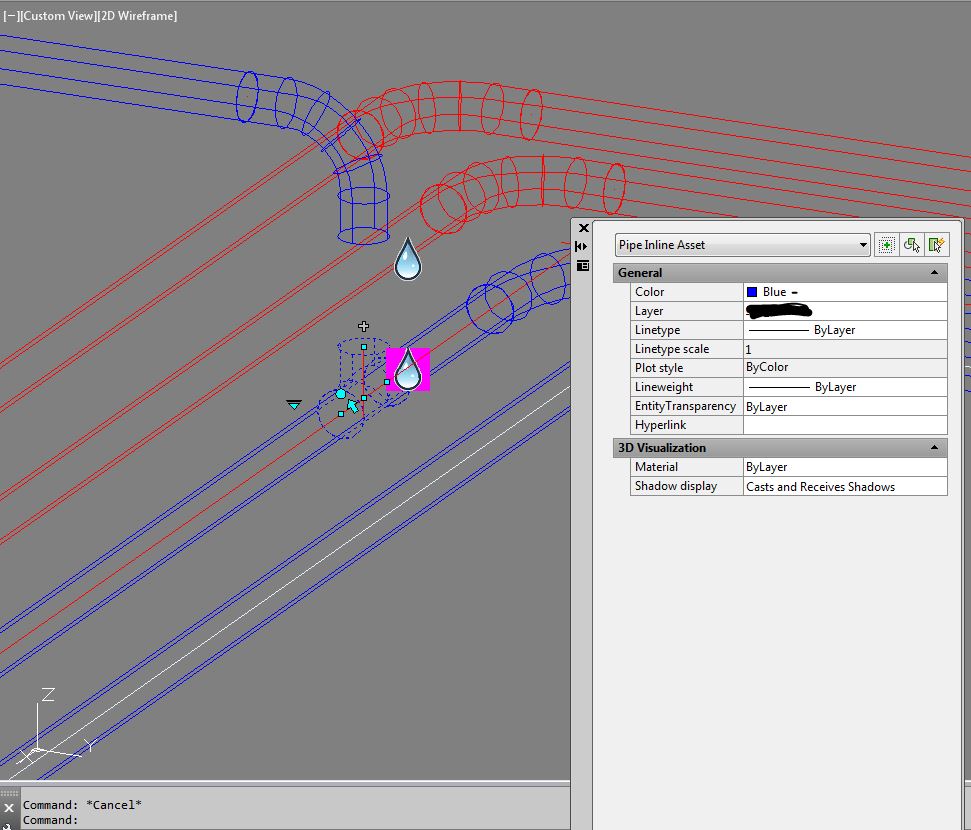This screenshot has height=830, width=971.
Task: Click the Blue color swatch
Action: [750, 291]
